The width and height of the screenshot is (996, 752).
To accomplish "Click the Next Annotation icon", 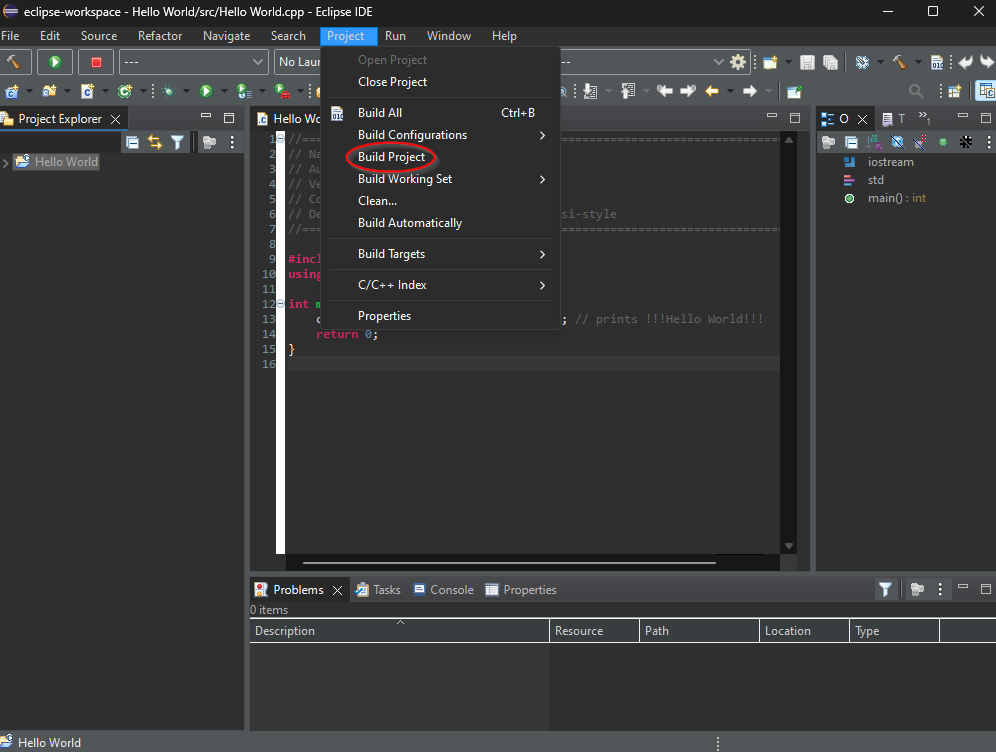I will pos(590,91).
